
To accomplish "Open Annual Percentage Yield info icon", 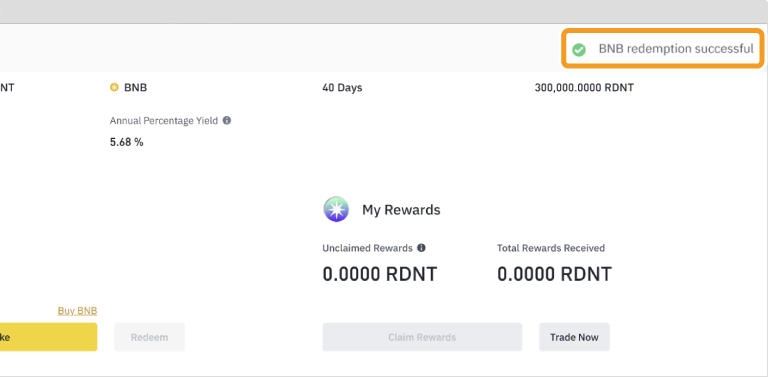I will point(227,120).
